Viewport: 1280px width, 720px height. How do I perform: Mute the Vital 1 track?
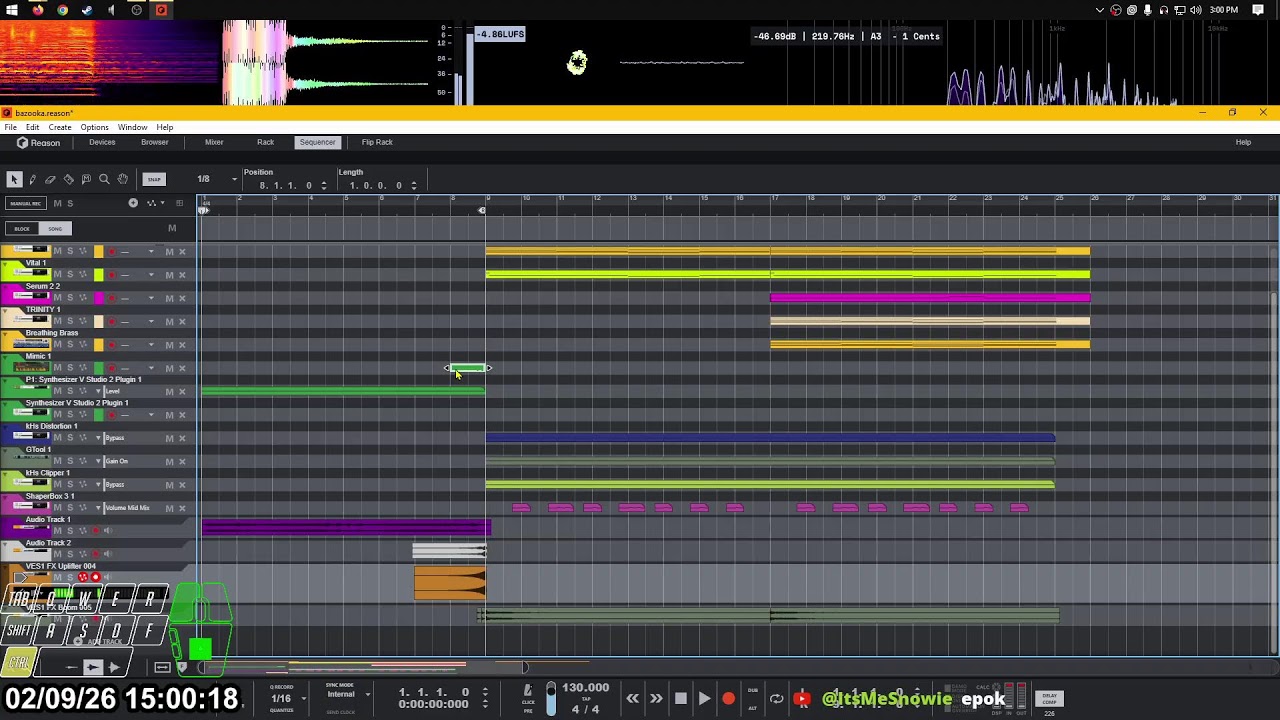57,274
